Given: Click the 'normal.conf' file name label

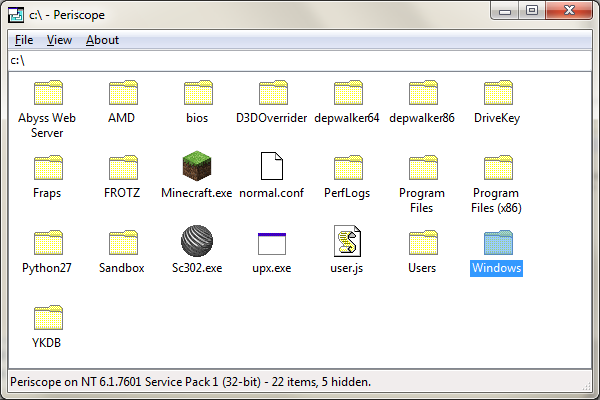Looking at the screenshot, I should (272, 193).
